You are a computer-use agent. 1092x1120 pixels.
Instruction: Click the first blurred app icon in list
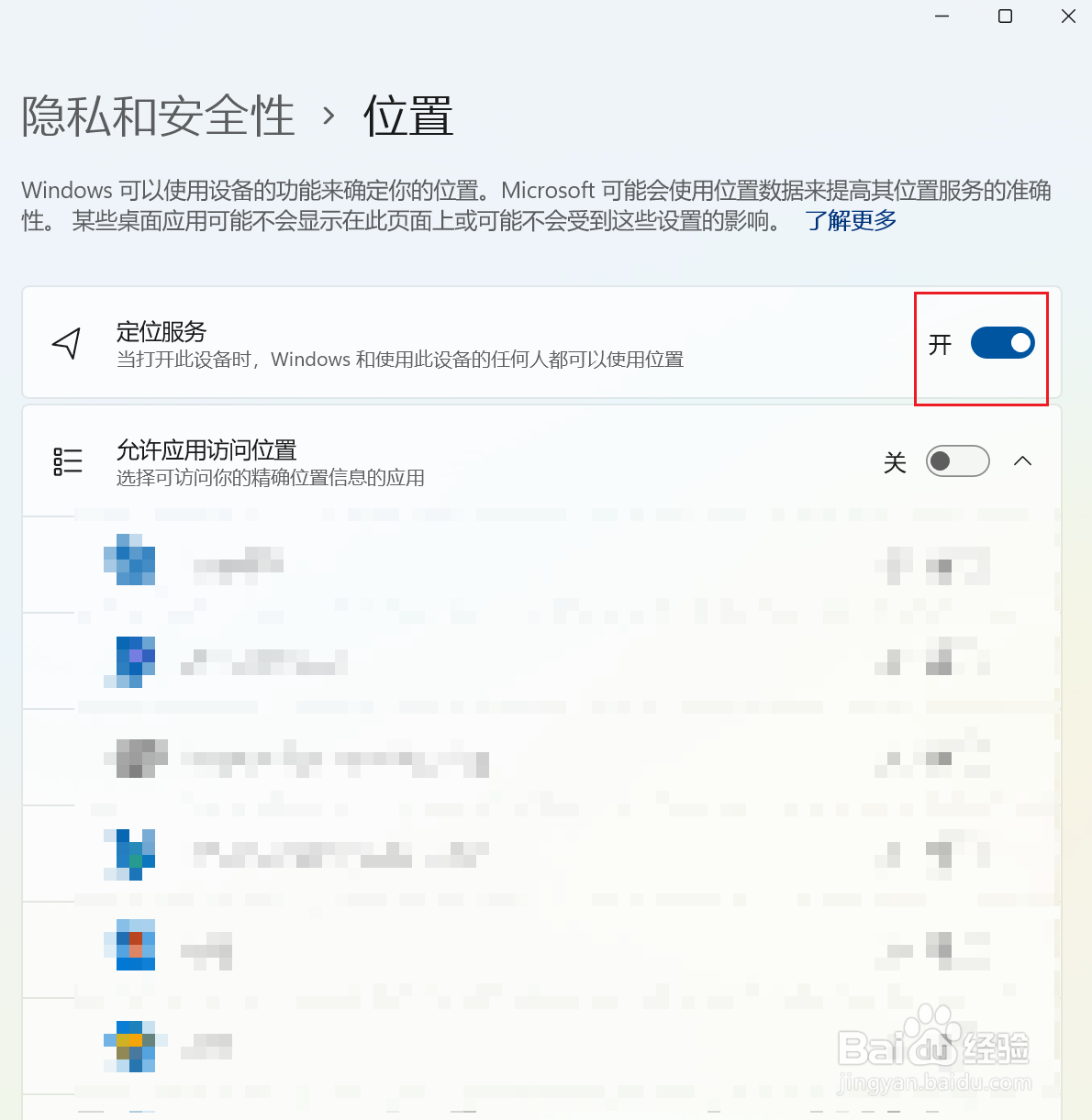click(x=129, y=560)
